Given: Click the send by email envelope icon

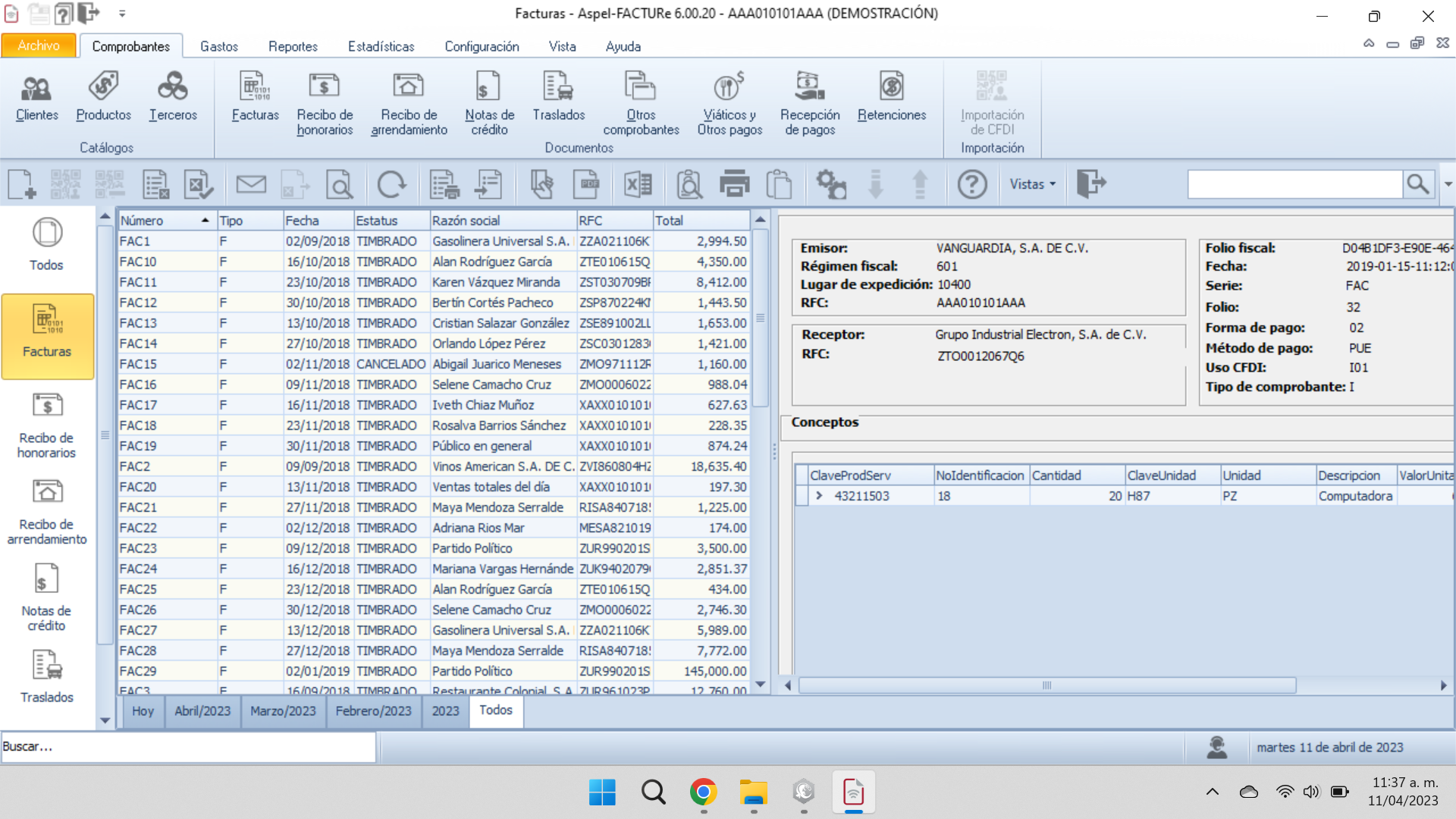Looking at the screenshot, I should tap(251, 184).
